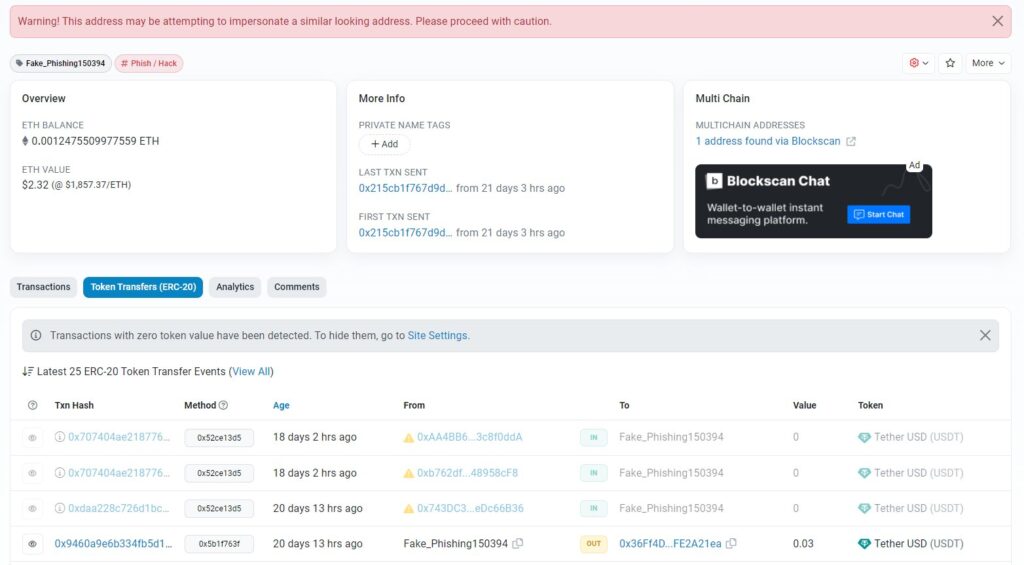1024x565 pixels.
Task: Expand the red gear settings dropdown
Action: point(918,63)
